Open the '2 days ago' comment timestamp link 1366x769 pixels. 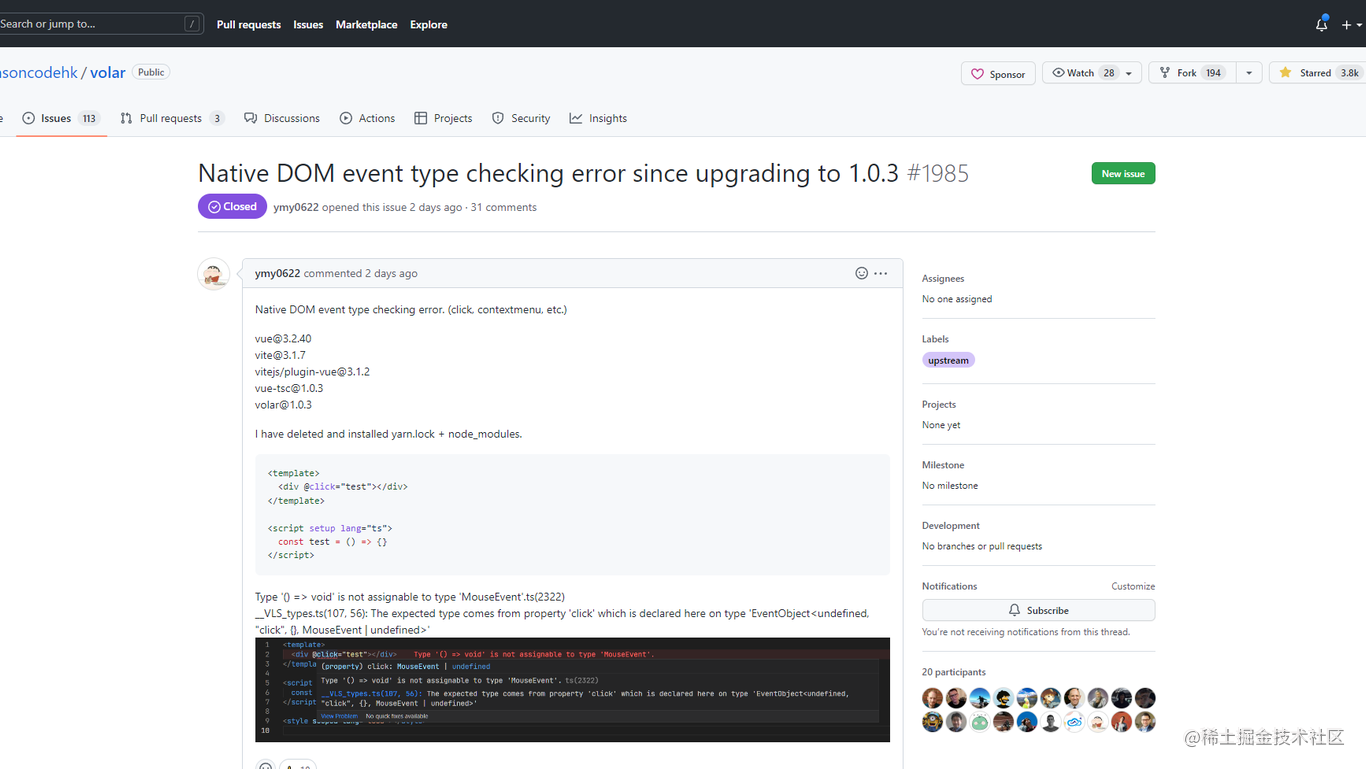coord(391,273)
